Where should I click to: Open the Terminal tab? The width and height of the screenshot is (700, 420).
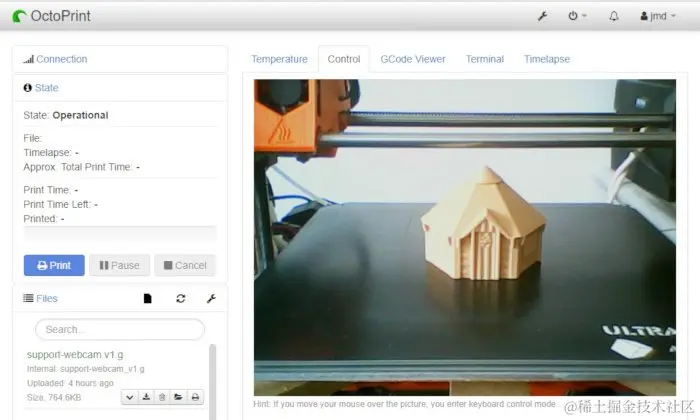(x=485, y=59)
